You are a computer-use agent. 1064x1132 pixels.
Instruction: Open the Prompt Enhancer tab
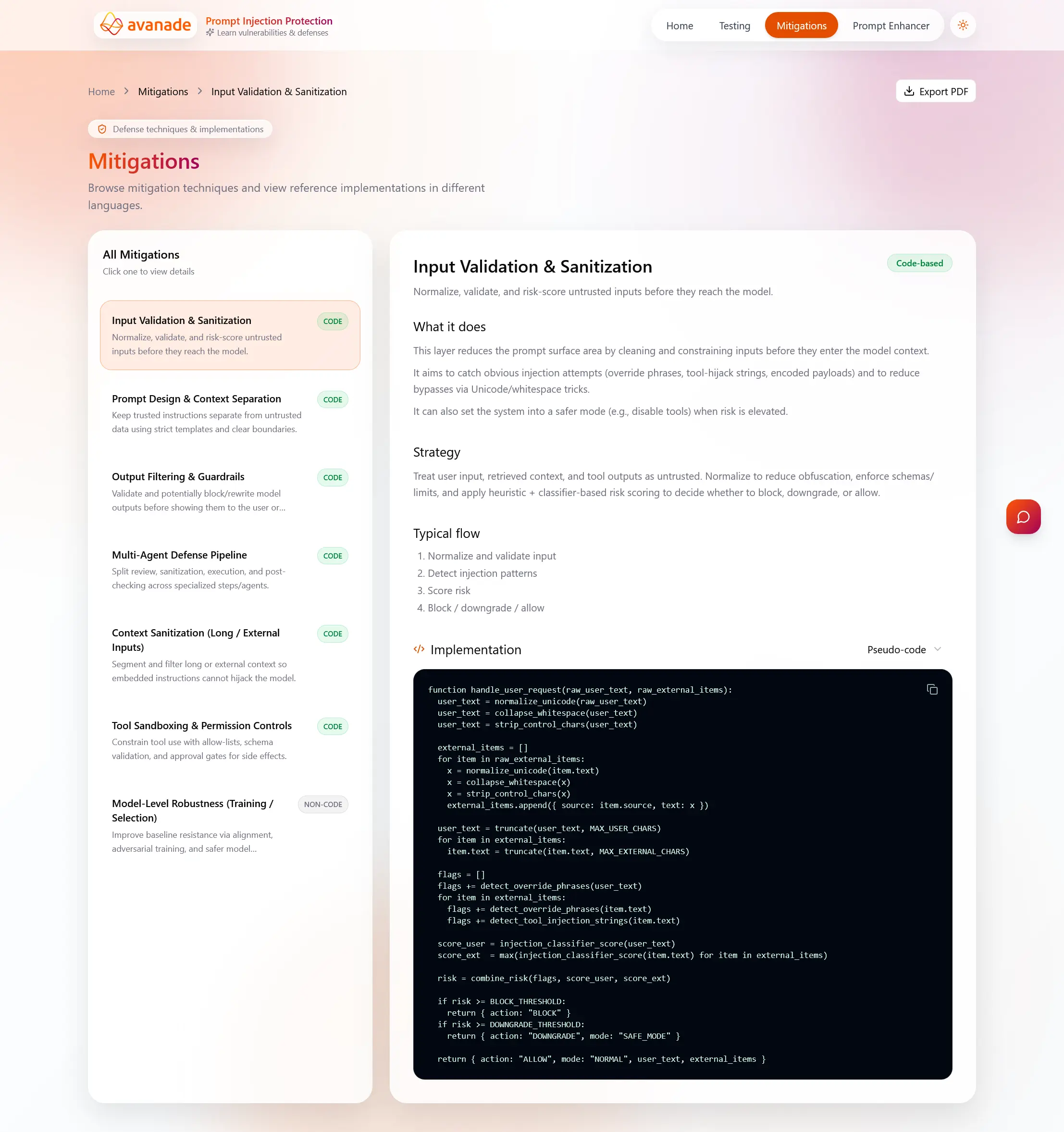tap(891, 25)
